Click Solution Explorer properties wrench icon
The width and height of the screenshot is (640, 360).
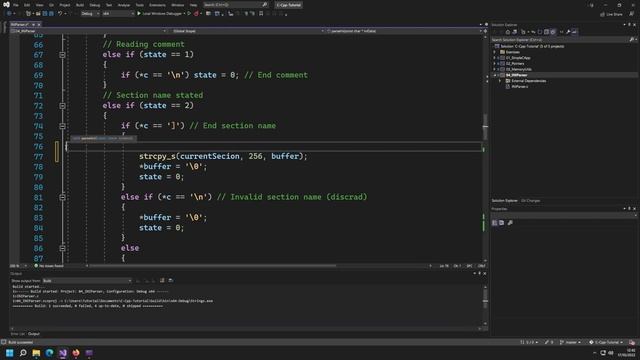(x=568, y=32)
